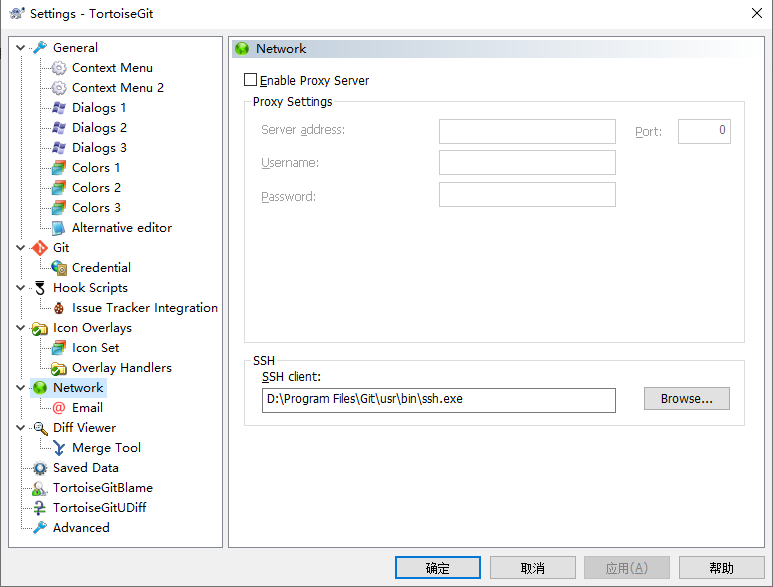773x587 pixels.
Task: Select Issue Tracker Integration entry
Action: pos(145,308)
